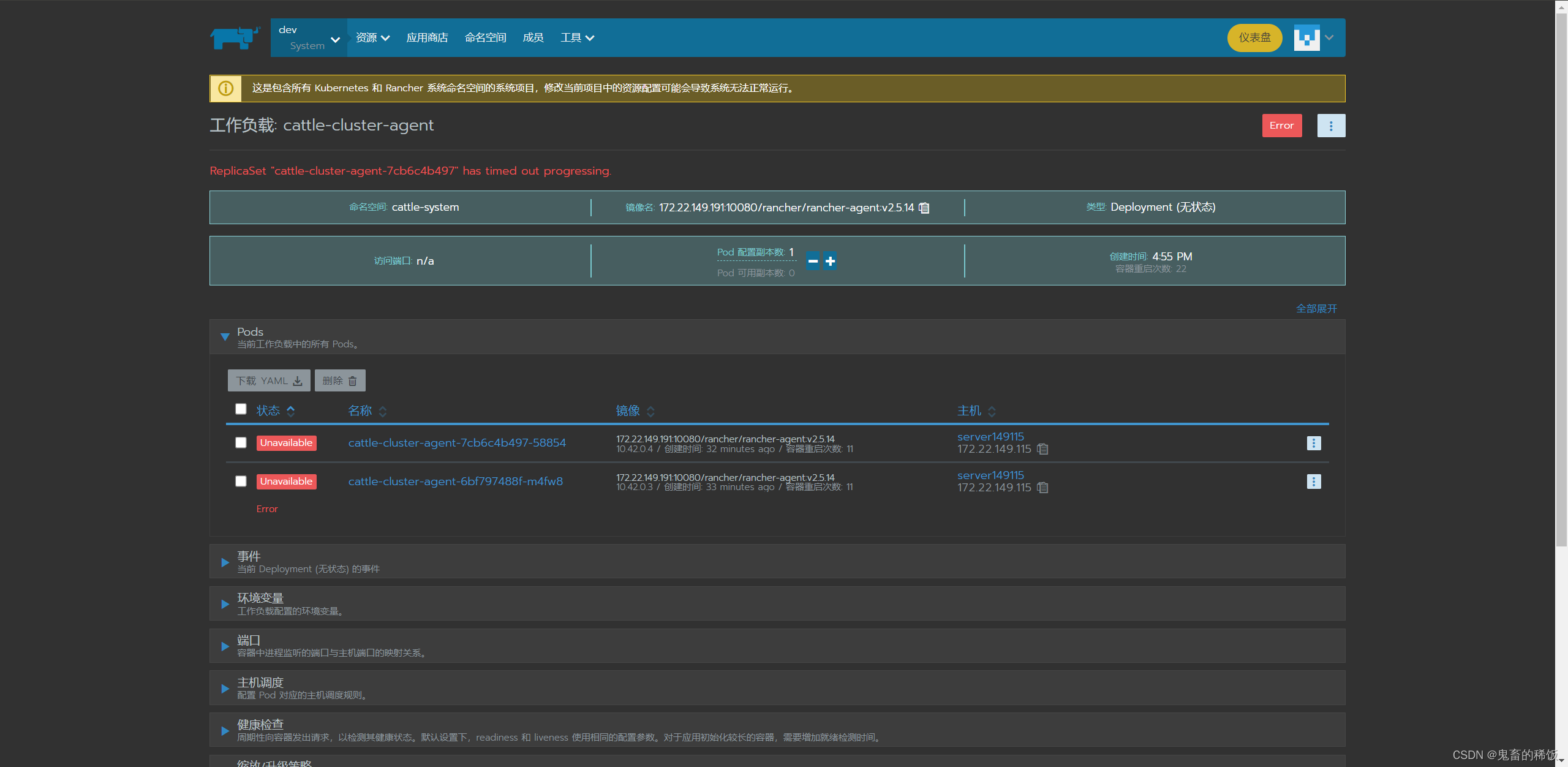The height and width of the screenshot is (767, 1568).
Task: Open the action menu for pod cattle-cluster-agent-7cb6c4b497-58854
Action: click(x=1313, y=443)
